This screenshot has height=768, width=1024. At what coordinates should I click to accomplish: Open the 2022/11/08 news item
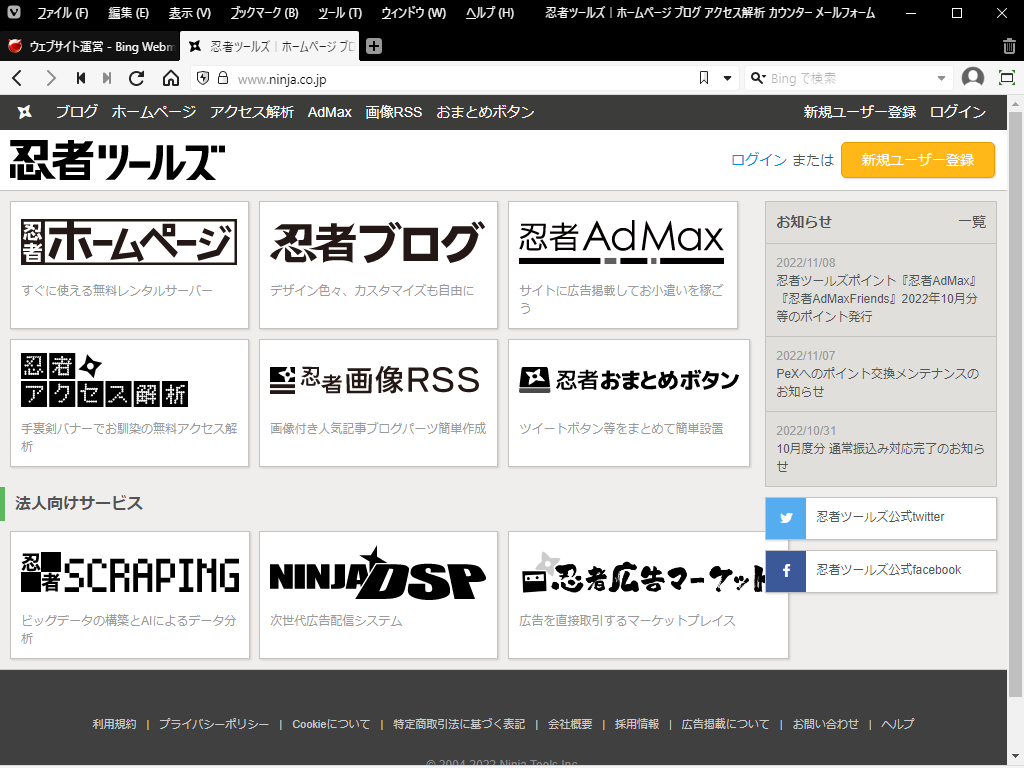point(880,289)
